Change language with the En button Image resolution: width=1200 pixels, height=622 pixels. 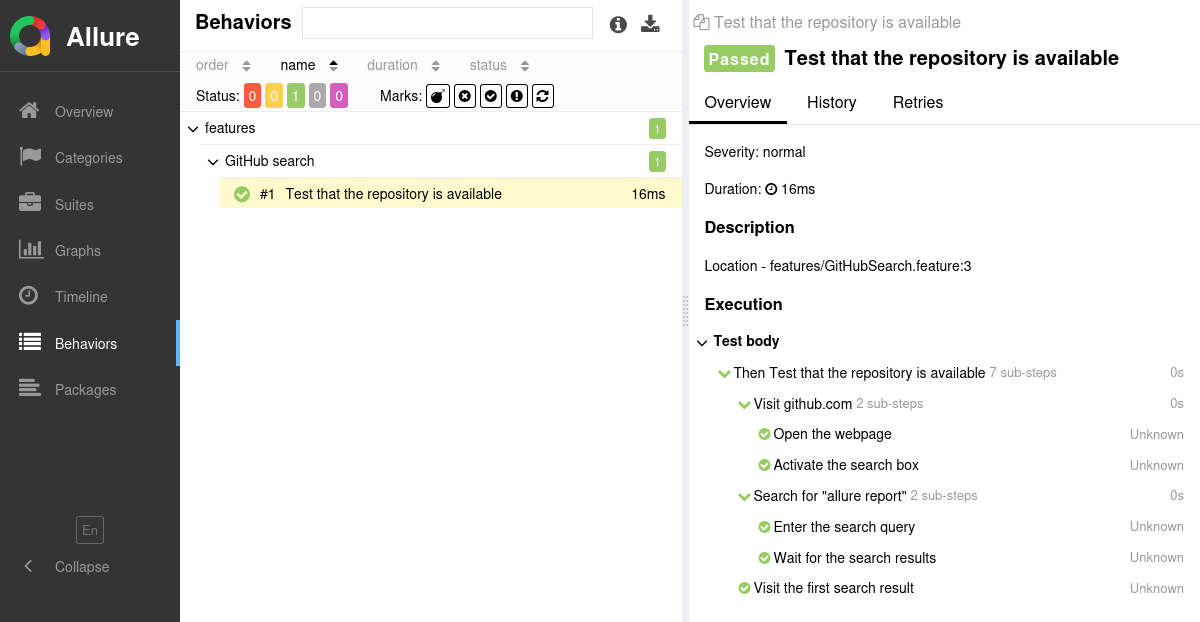90,530
